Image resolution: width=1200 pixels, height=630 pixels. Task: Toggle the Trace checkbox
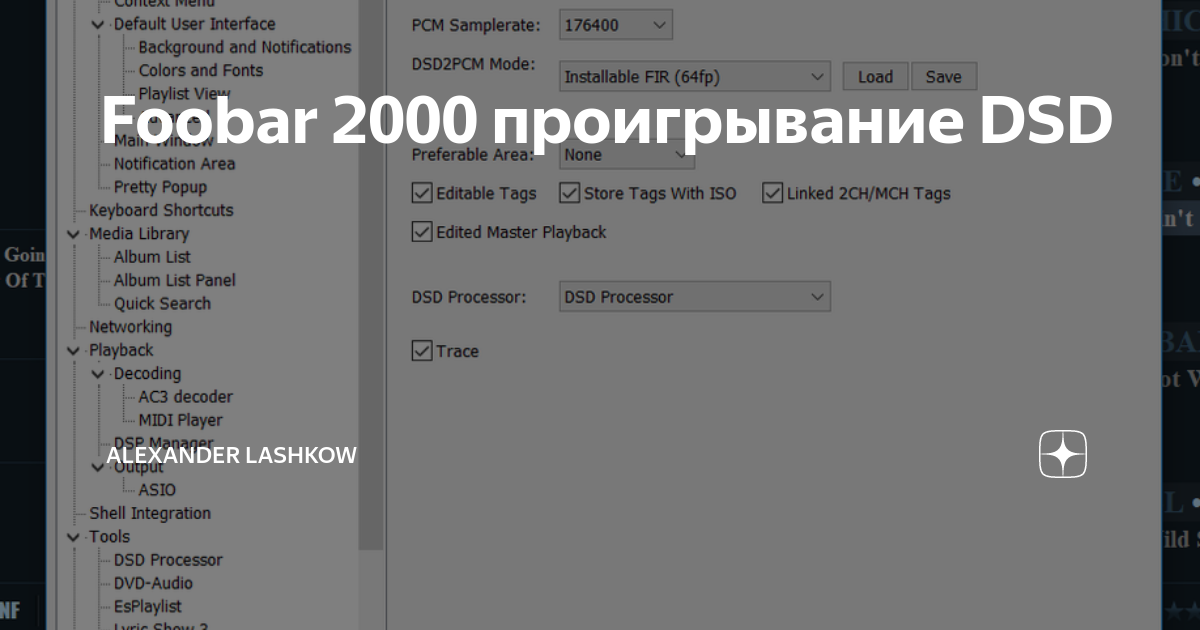421,350
